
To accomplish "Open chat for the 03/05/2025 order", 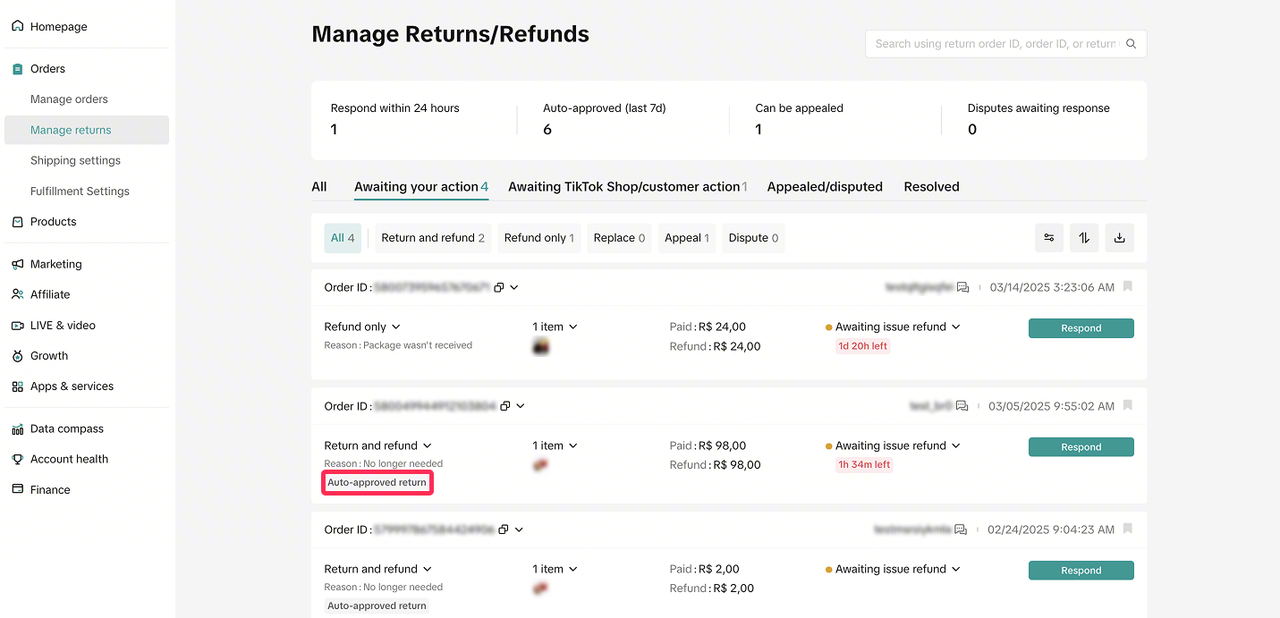I will (962, 407).
